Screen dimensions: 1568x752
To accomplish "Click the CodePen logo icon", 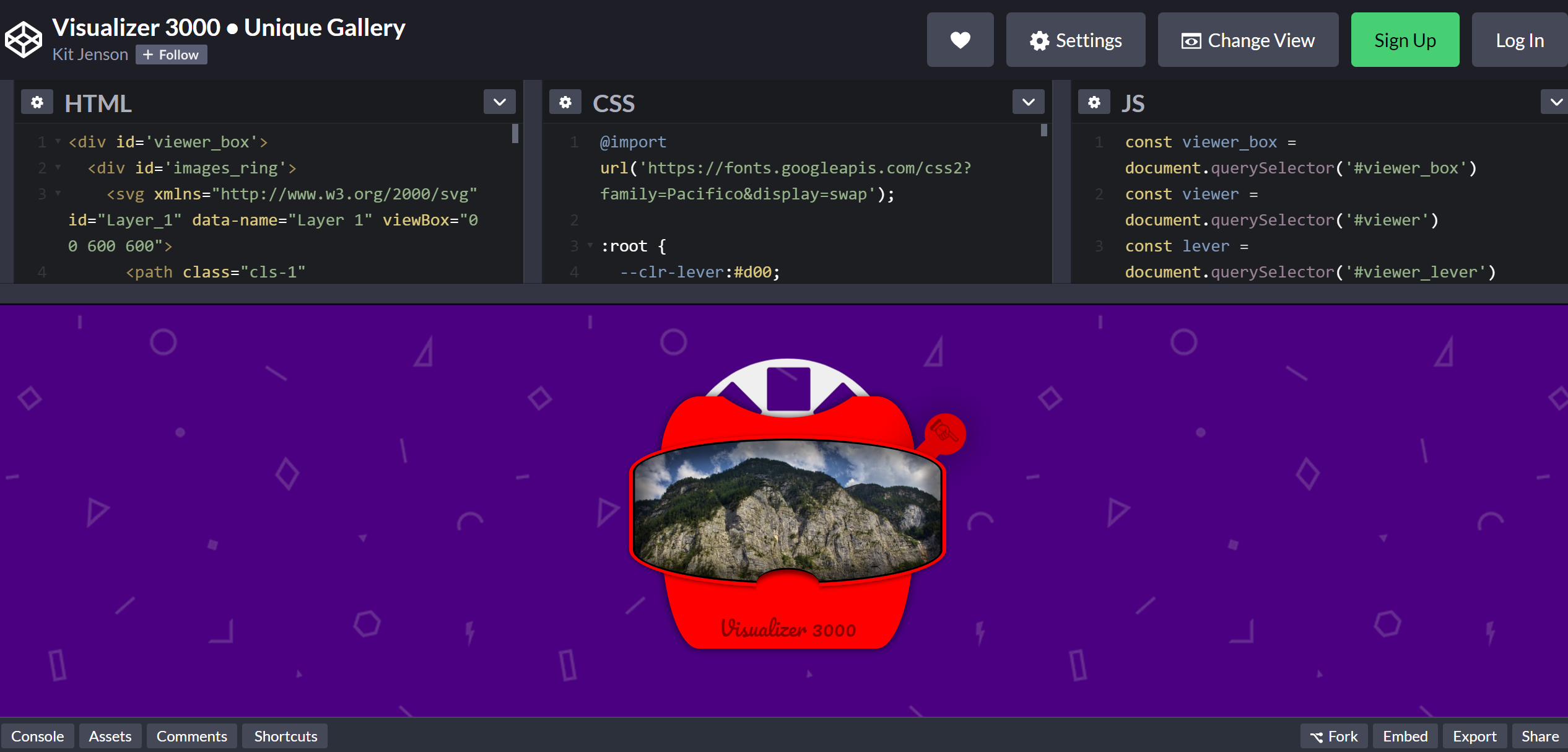I will tap(24, 40).
